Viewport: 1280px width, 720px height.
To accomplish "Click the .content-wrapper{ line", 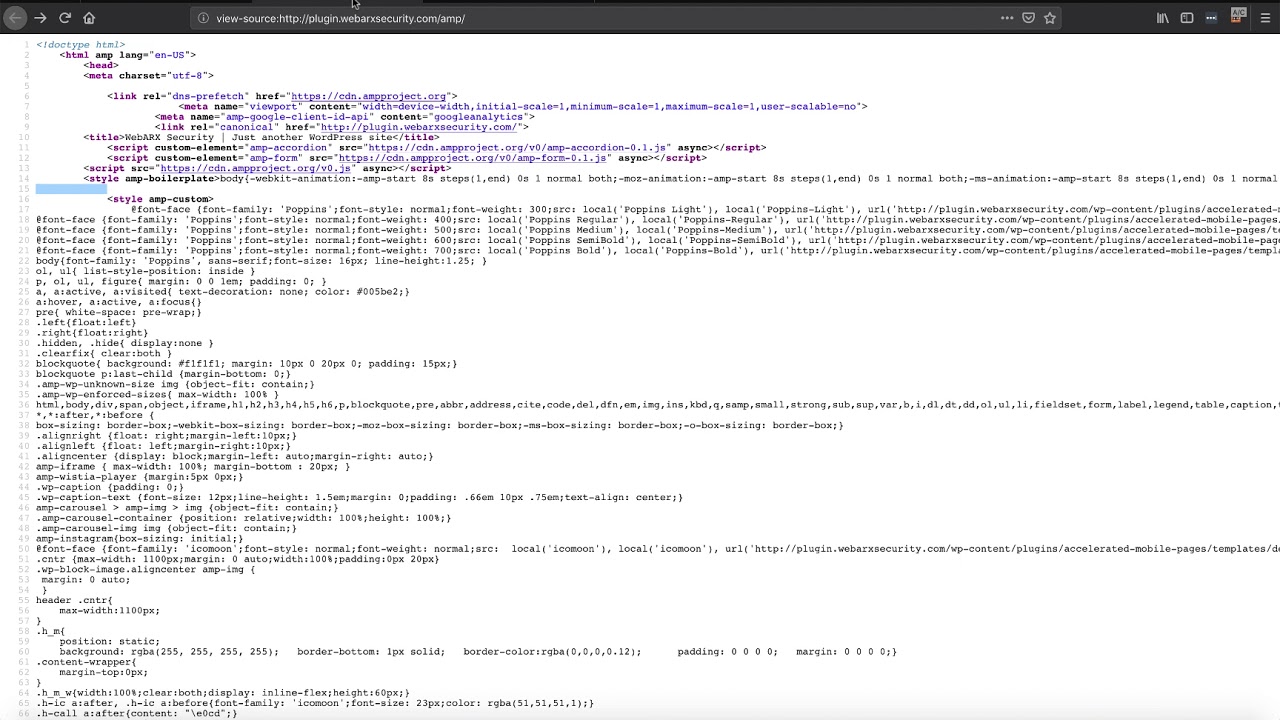I will pos(86,662).
